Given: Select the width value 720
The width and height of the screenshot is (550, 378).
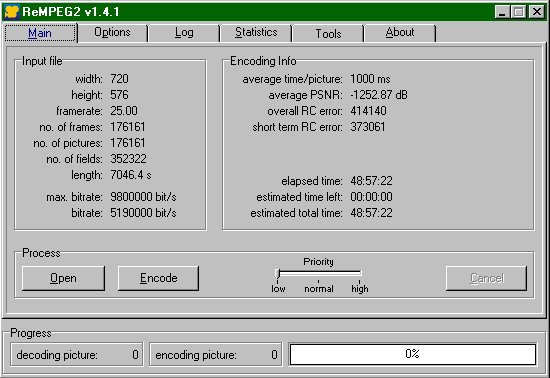Looking at the screenshot, I should [x=119, y=79].
